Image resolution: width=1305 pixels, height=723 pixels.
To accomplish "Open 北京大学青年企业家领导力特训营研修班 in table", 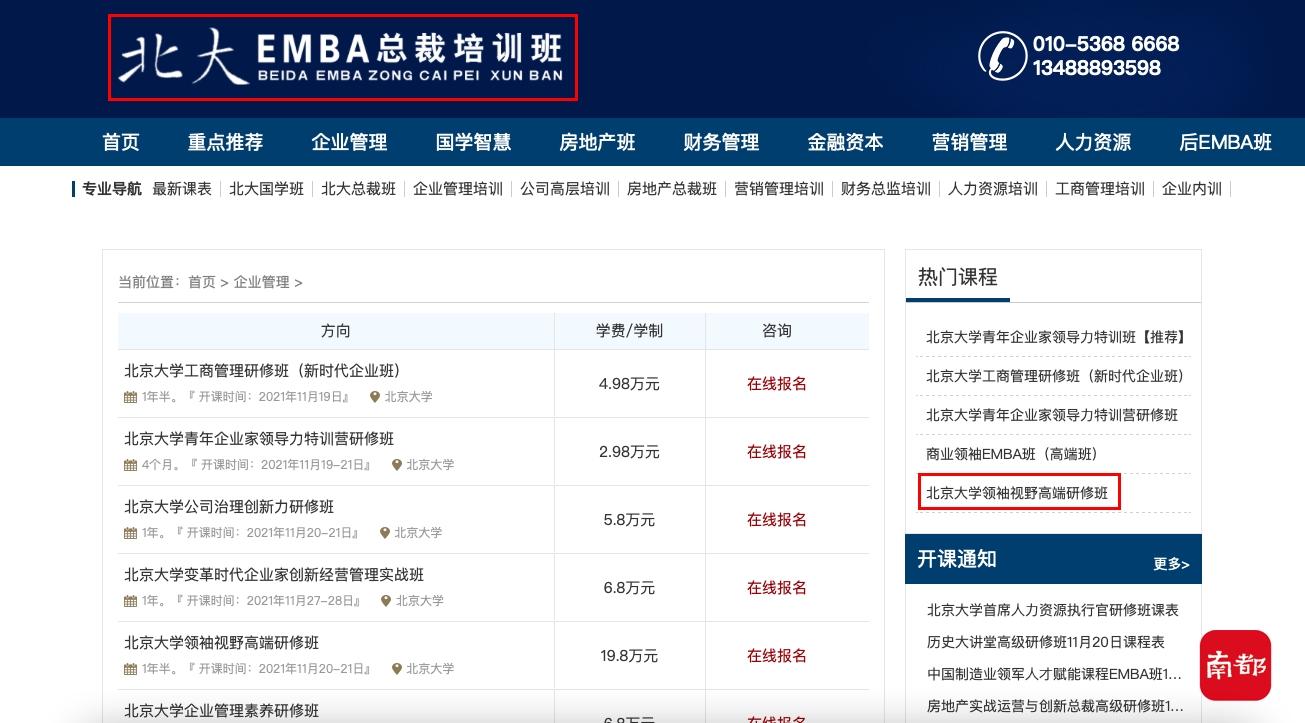I will pyautogui.click(x=259, y=439).
